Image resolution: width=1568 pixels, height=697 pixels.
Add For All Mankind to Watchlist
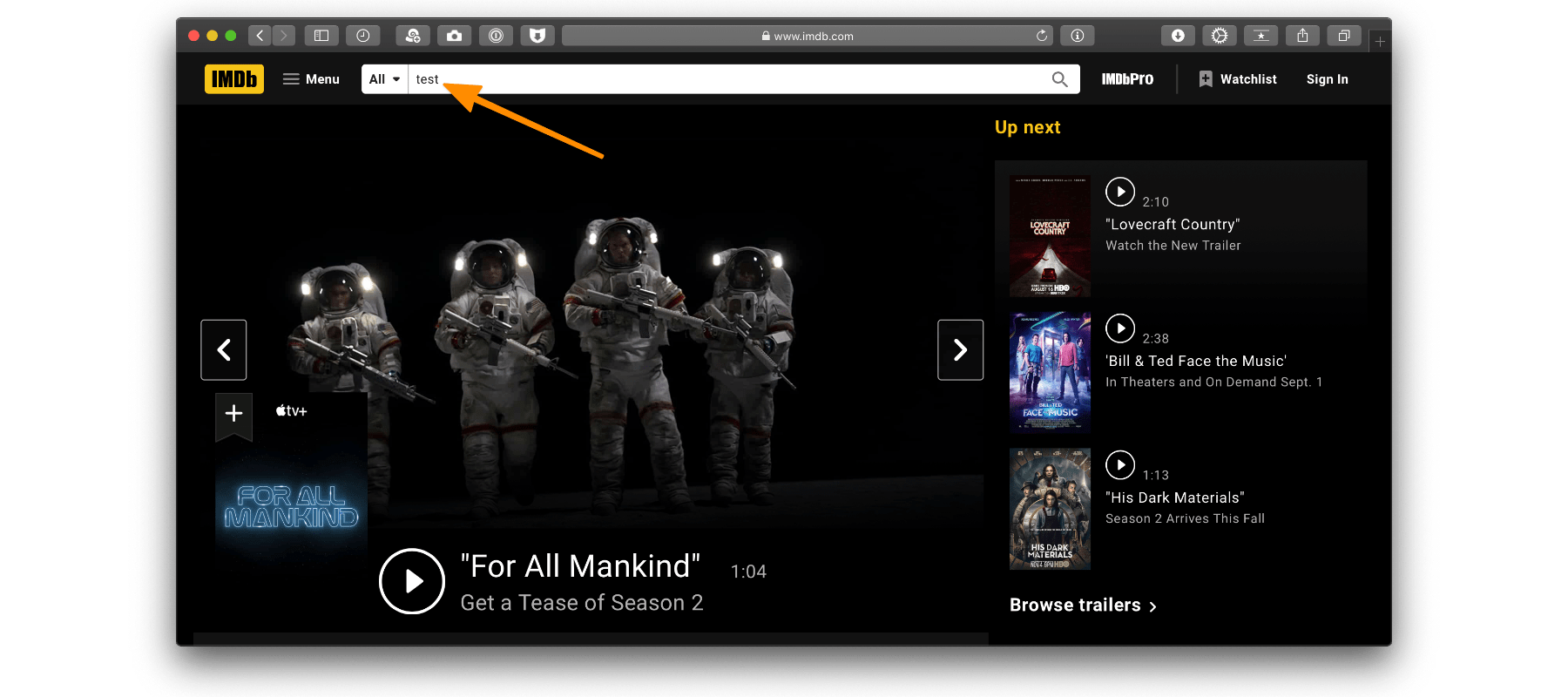233,416
